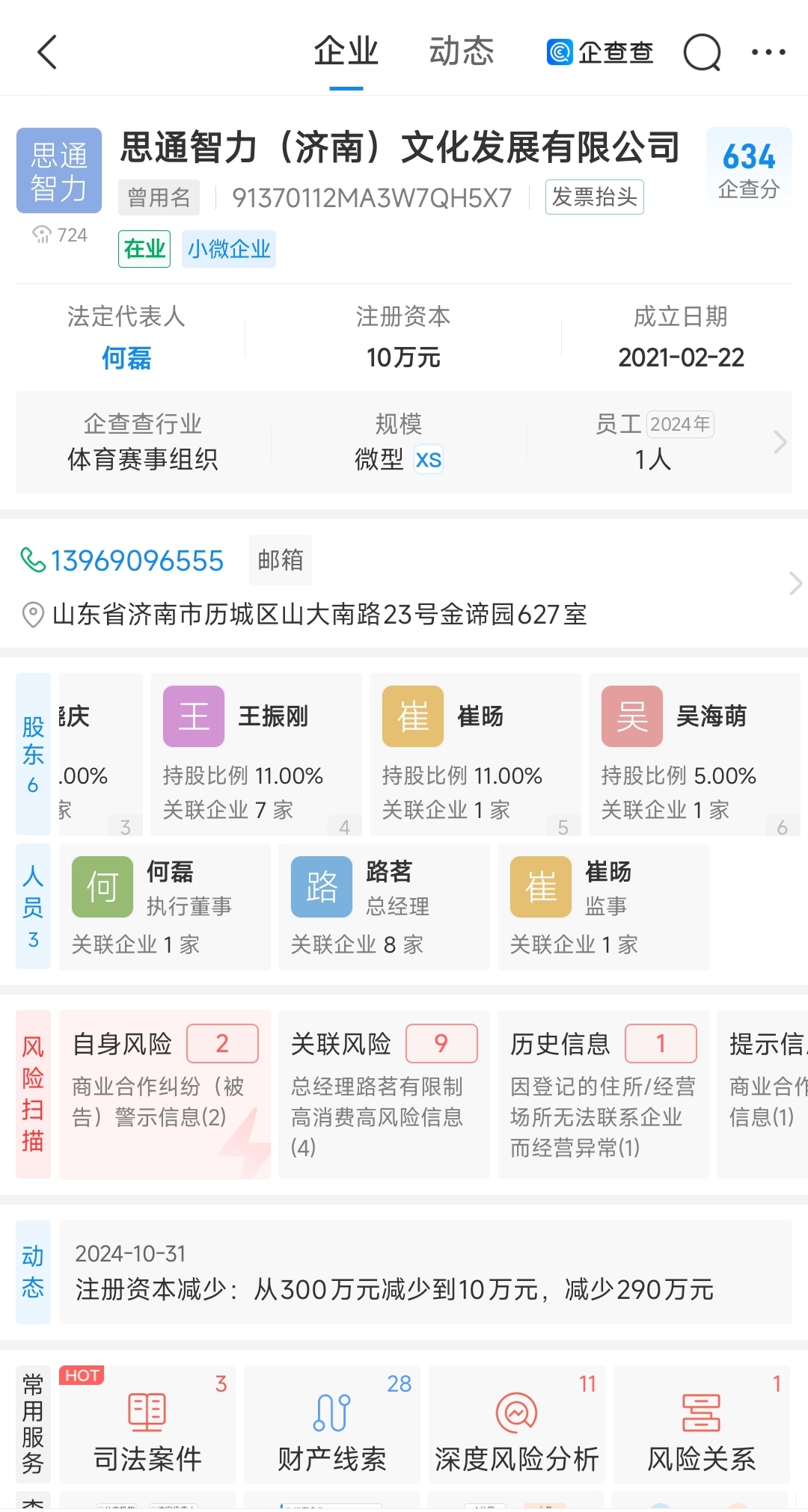The width and height of the screenshot is (808, 1512).
Task: Open 风险关系 service icon
Action: (x=701, y=1425)
